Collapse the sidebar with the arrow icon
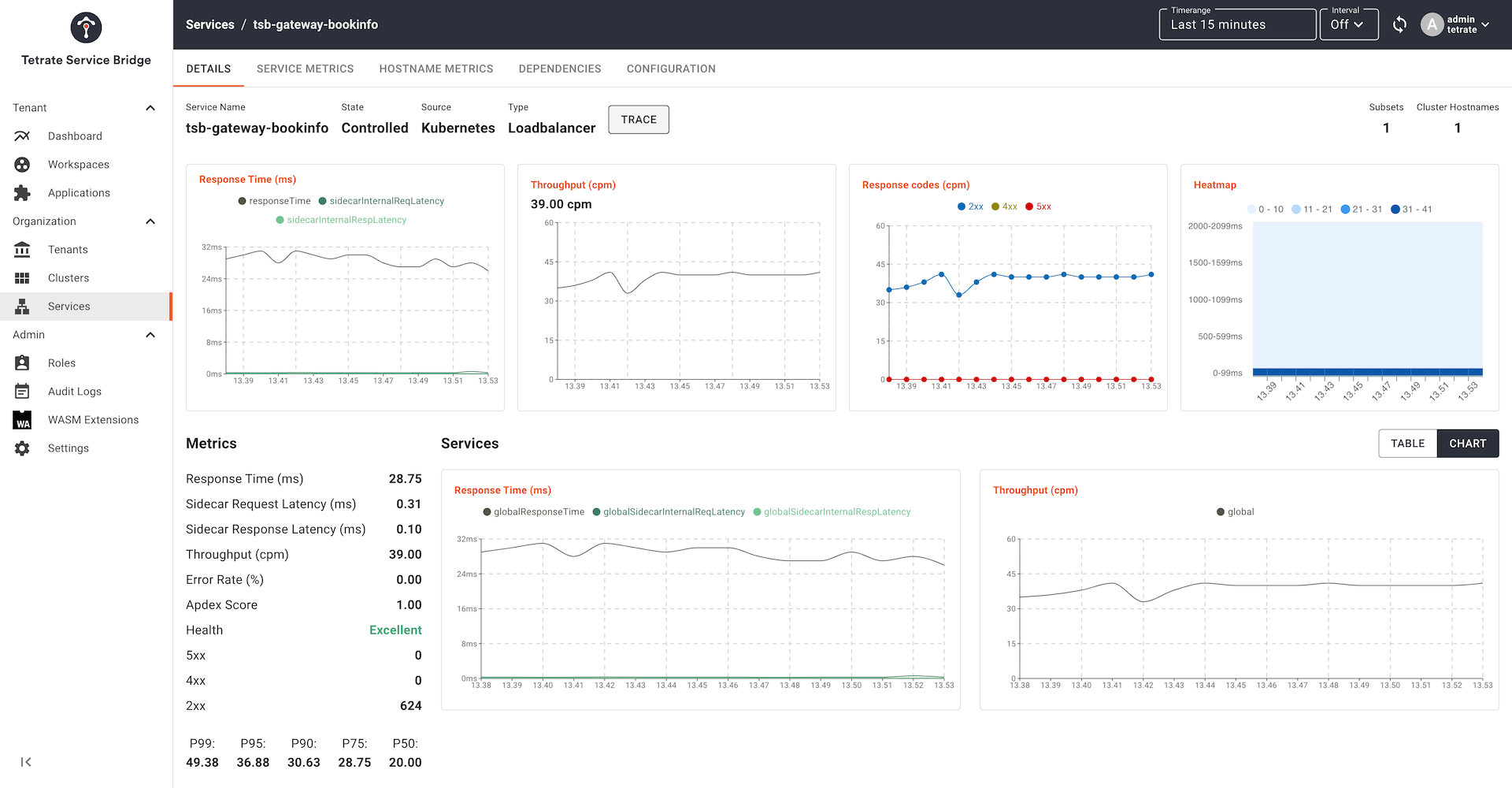Screen dimensions: 1512x788 [26, 762]
